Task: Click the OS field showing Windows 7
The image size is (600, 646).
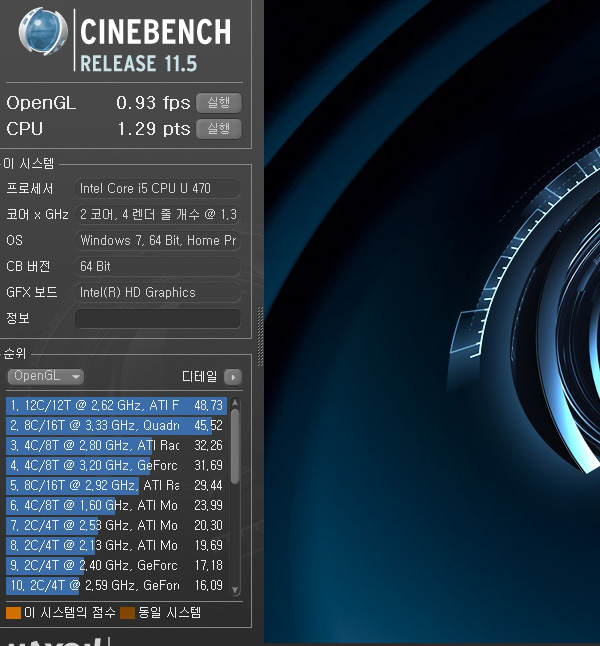Action: click(157, 241)
